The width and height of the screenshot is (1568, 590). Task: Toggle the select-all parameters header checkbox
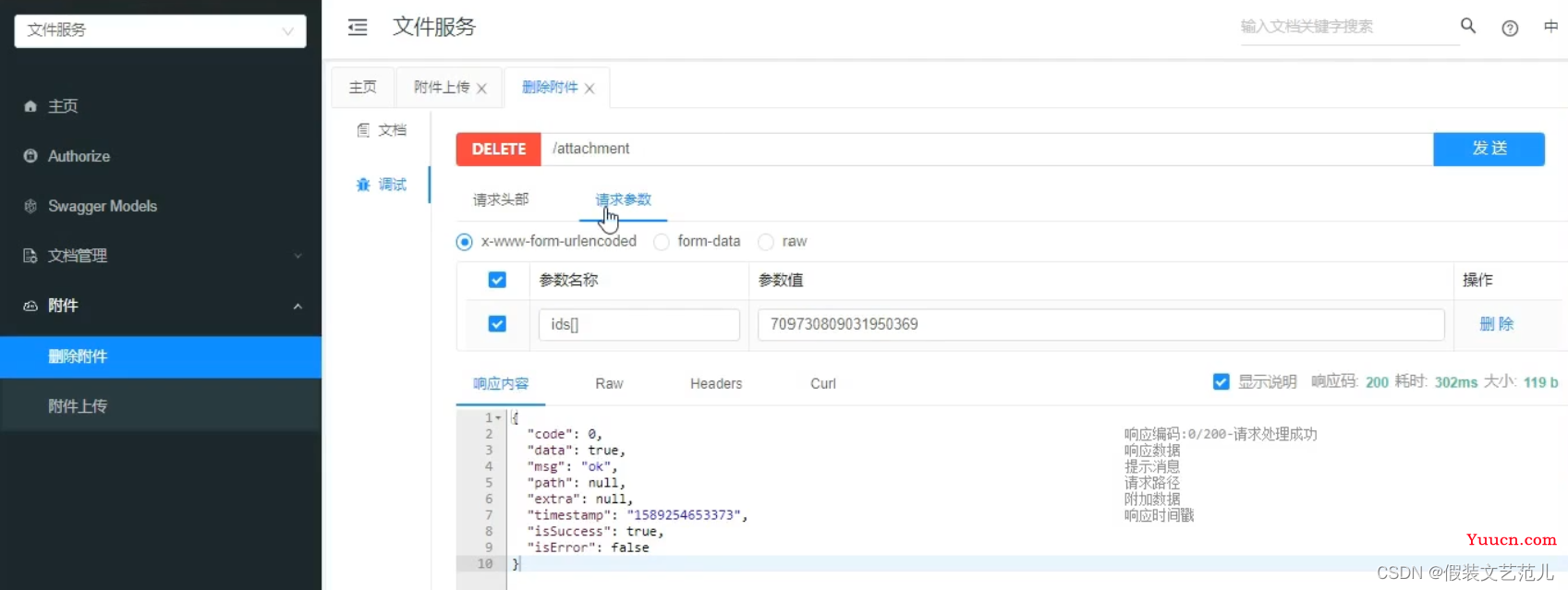click(x=497, y=280)
